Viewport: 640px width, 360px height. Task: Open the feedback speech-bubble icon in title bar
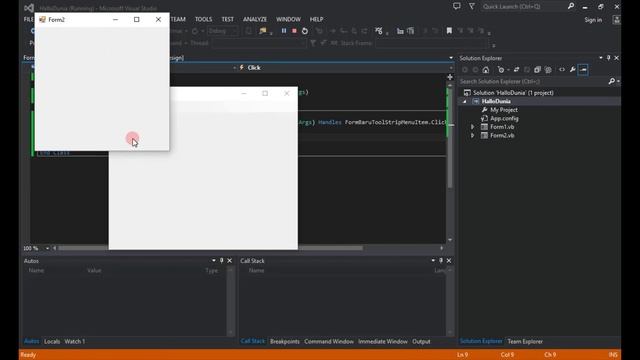(x=457, y=6)
